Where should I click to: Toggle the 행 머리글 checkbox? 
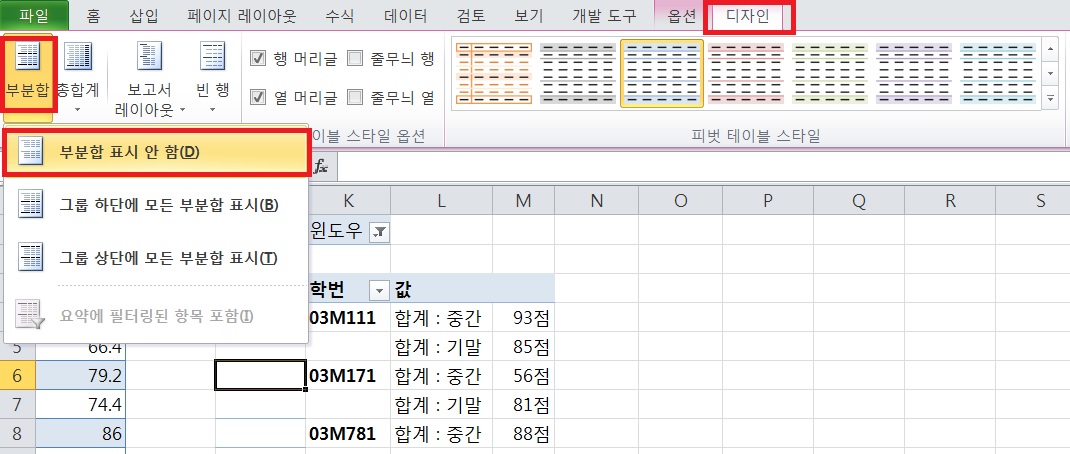pyautogui.click(x=258, y=58)
